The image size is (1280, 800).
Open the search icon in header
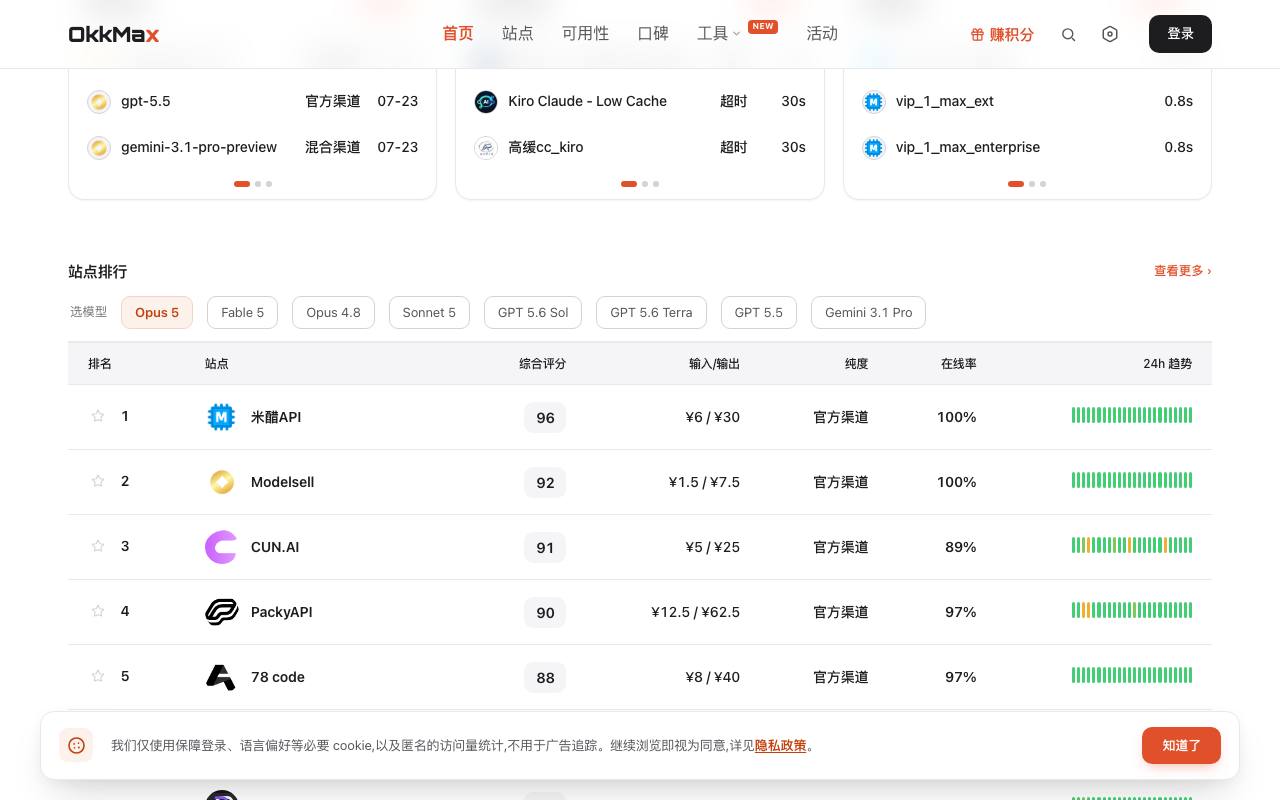pyautogui.click(x=1068, y=34)
